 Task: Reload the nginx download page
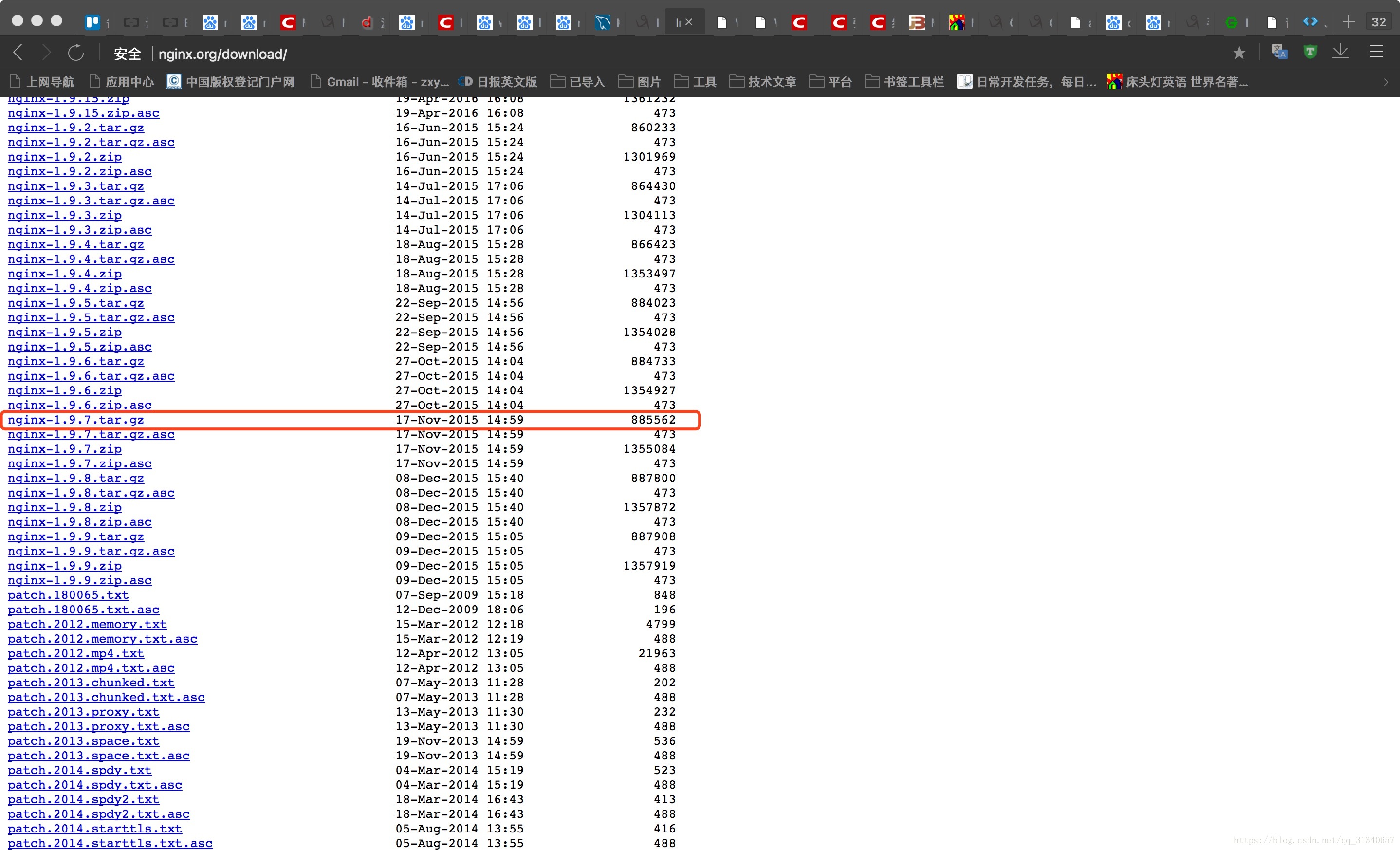(75, 53)
